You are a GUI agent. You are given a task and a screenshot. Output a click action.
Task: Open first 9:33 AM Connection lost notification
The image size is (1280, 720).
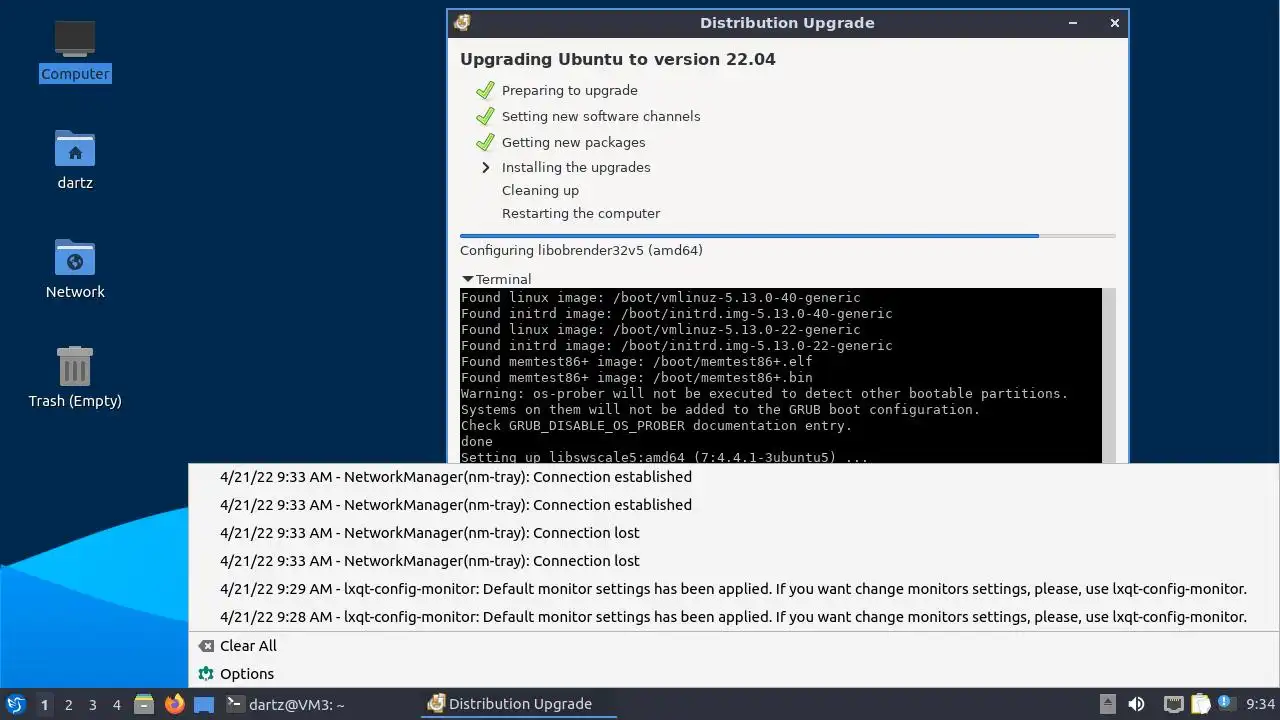tap(733, 533)
